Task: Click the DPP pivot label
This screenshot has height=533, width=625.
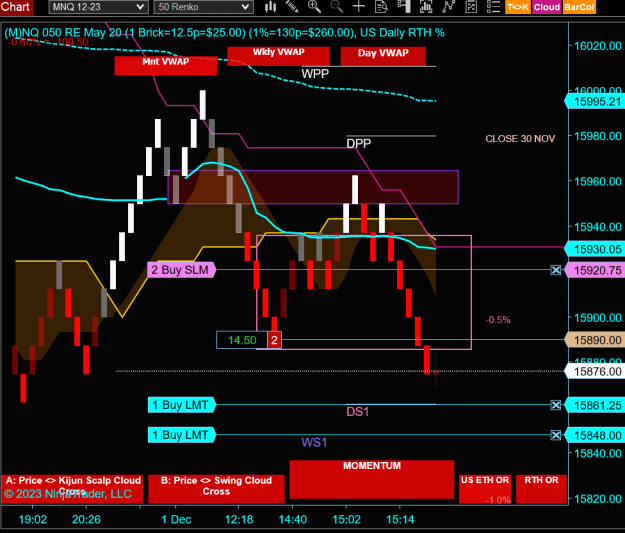Action: click(358, 143)
